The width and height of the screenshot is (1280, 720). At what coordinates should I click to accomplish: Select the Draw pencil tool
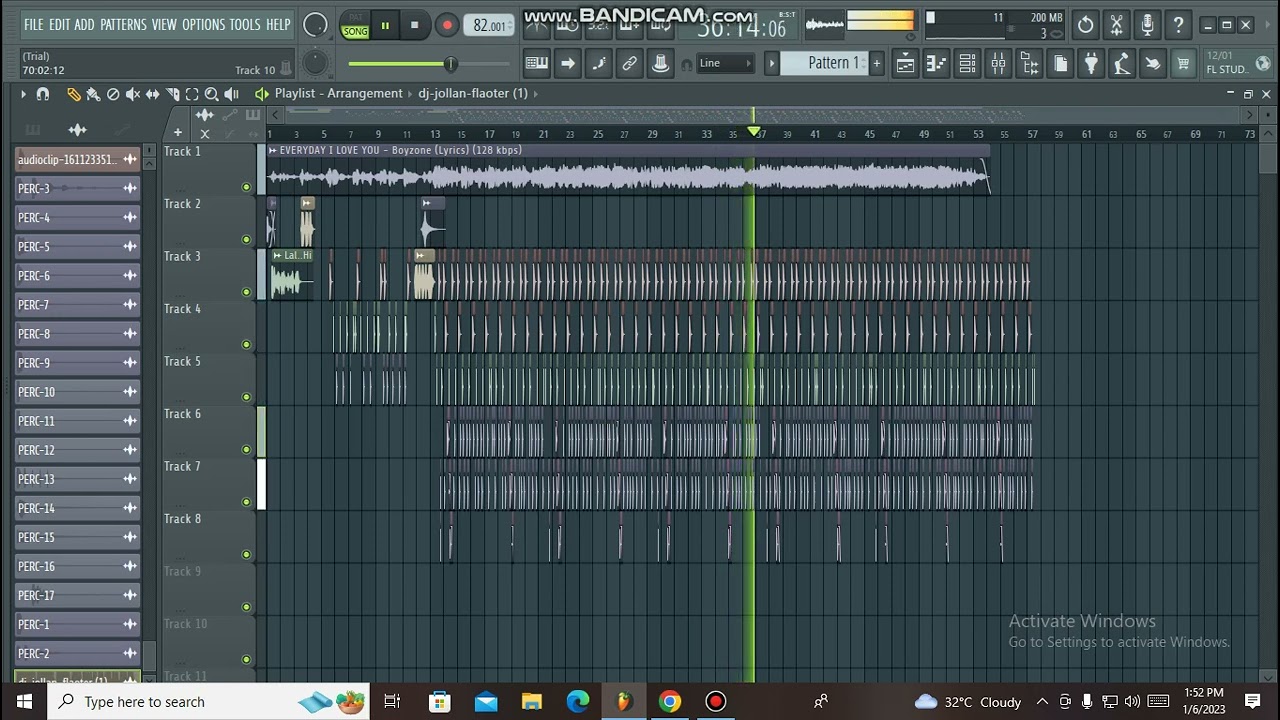click(x=73, y=94)
